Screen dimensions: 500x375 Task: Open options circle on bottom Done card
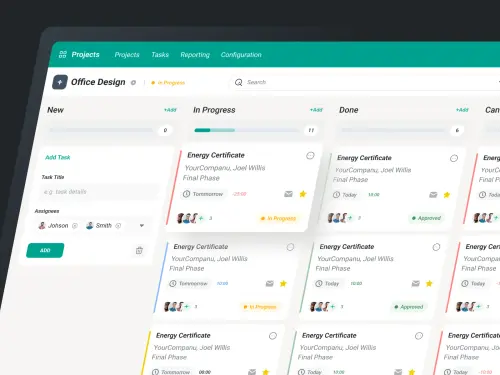[x=419, y=336]
